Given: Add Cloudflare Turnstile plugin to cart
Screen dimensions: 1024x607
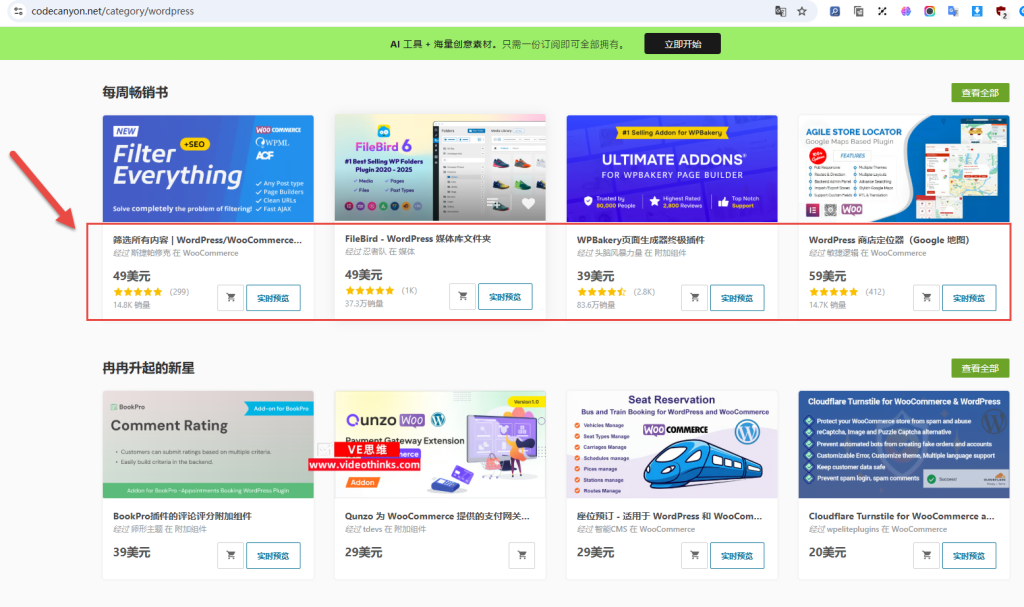Looking at the screenshot, I should pyautogui.click(x=925, y=555).
